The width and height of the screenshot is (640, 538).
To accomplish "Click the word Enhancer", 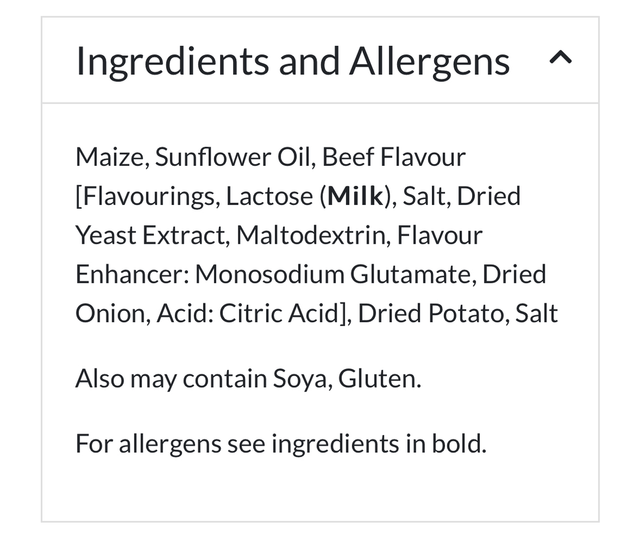I will click(131, 274).
